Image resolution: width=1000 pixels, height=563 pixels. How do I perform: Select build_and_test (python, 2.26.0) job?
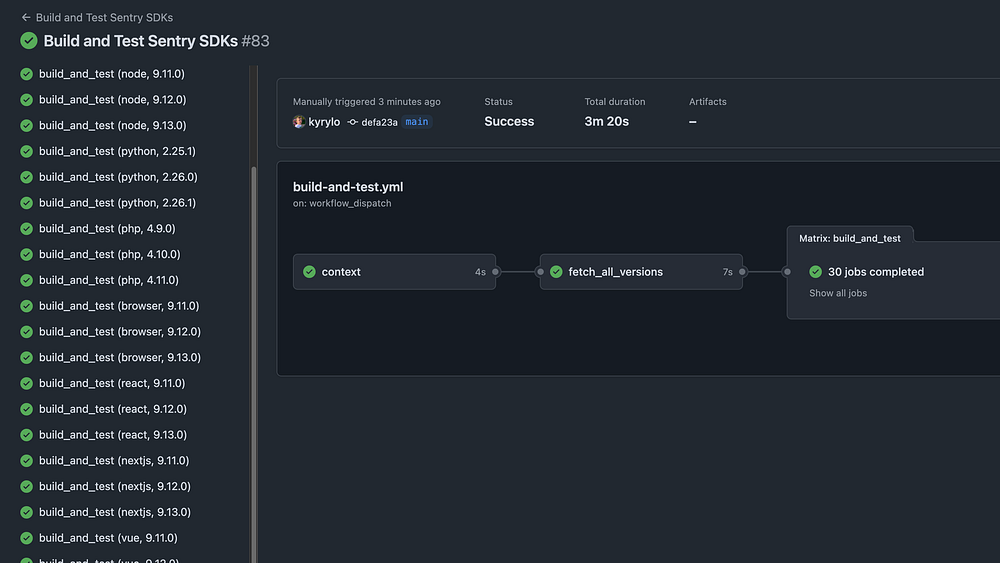tap(117, 177)
